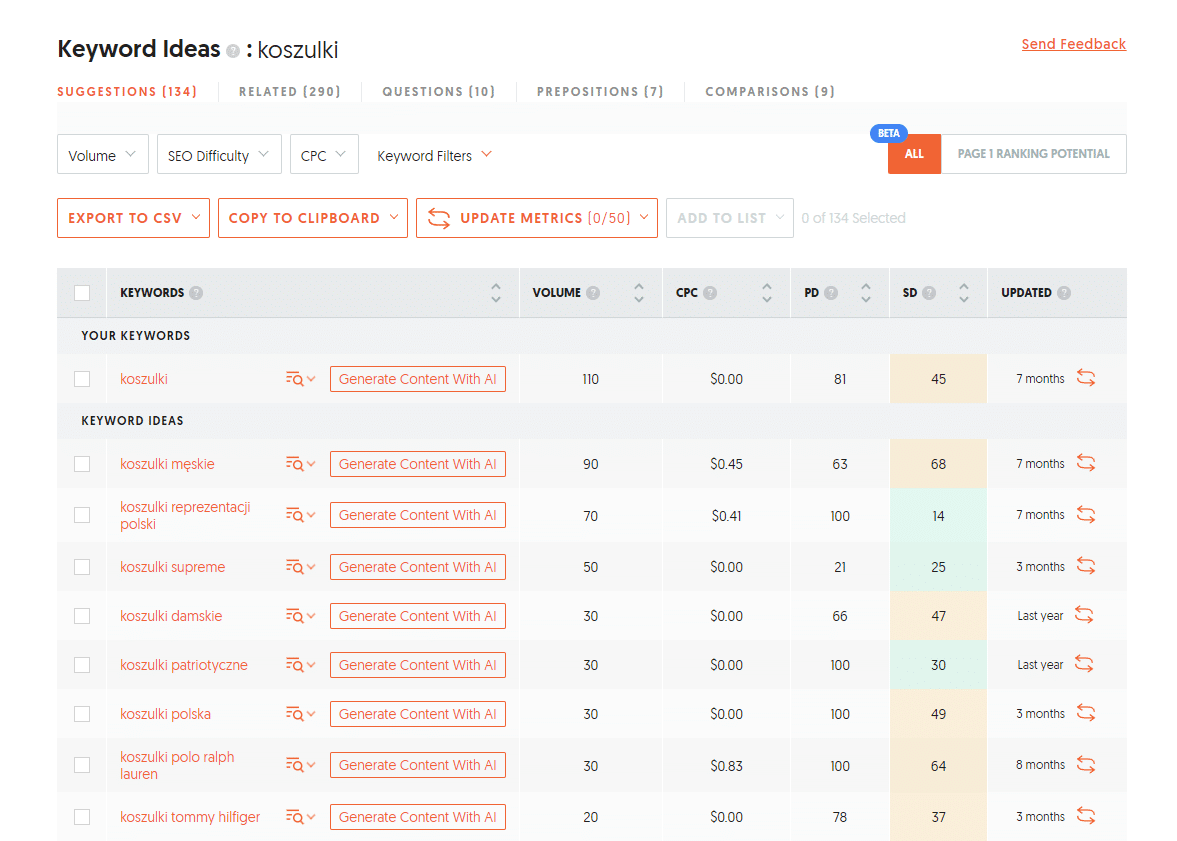Image resolution: width=1177 pixels, height=841 pixels.
Task: Refresh metrics for koszulki row
Action: tap(1086, 378)
